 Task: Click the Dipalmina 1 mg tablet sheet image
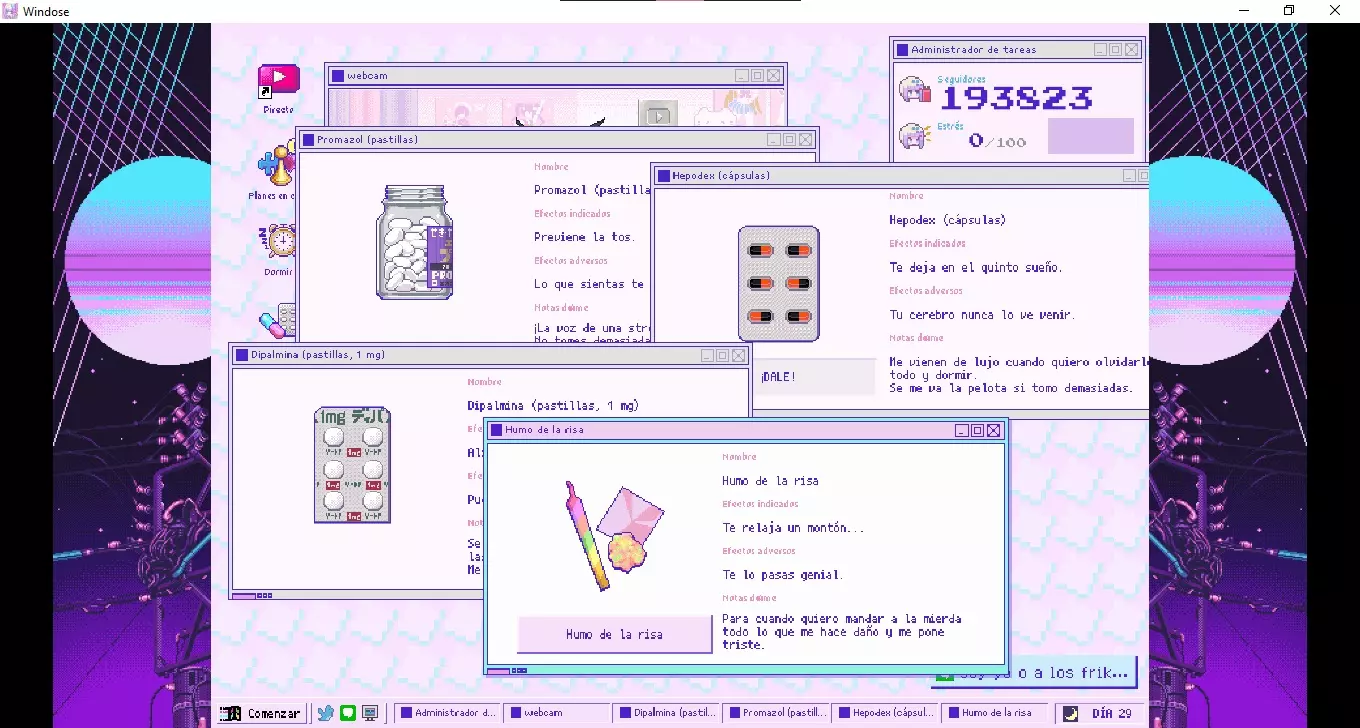[352, 465]
